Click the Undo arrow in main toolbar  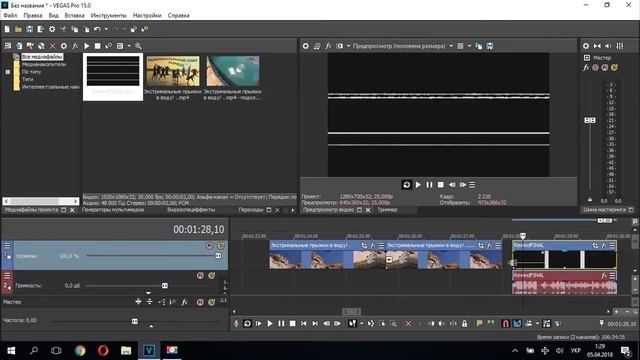point(97,29)
